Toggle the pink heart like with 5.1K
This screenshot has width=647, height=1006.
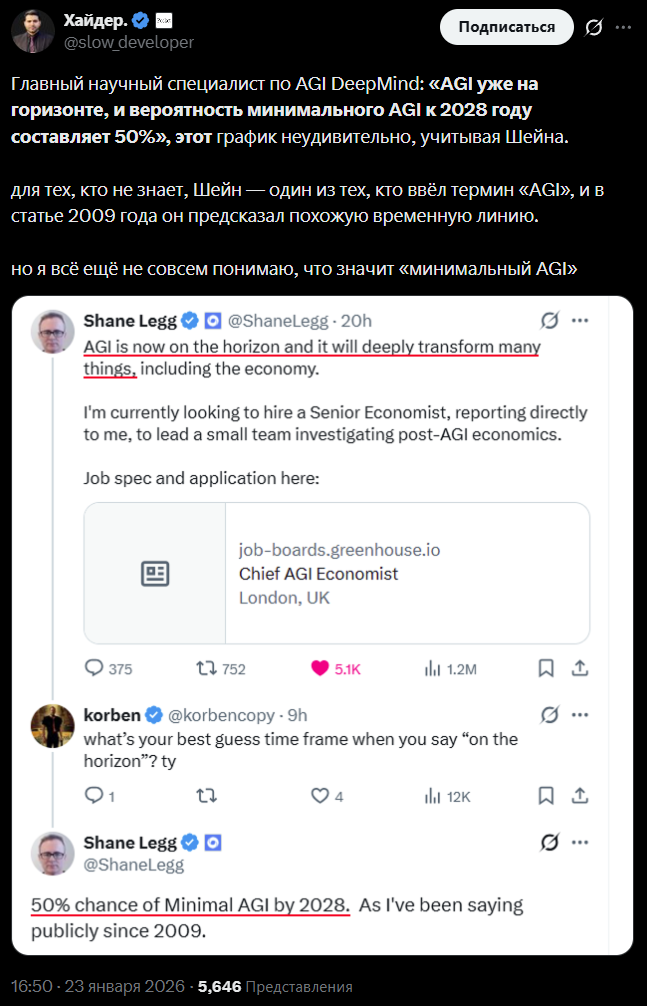coord(319,668)
